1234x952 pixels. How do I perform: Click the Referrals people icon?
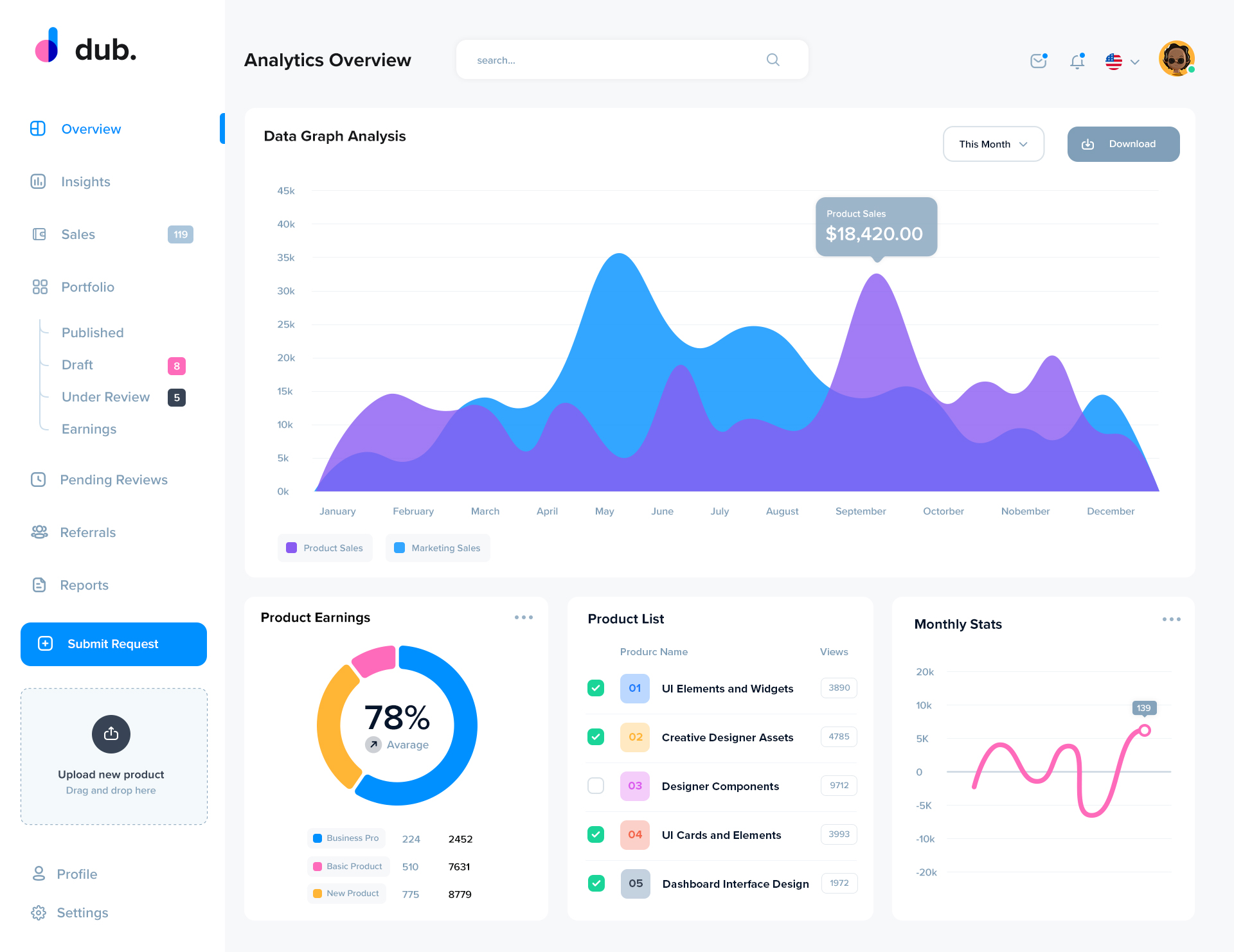click(x=39, y=532)
